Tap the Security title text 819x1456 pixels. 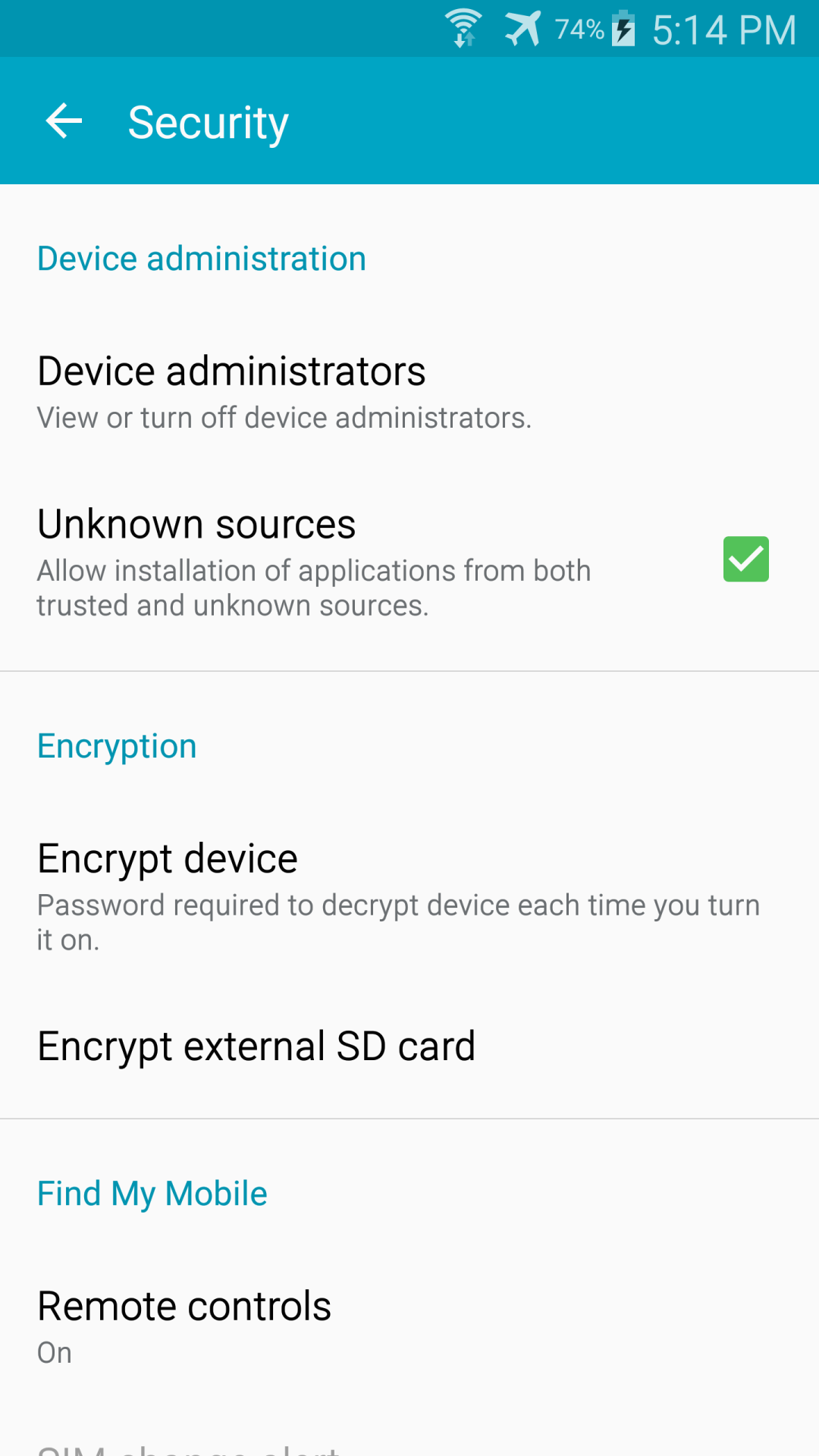(x=208, y=123)
